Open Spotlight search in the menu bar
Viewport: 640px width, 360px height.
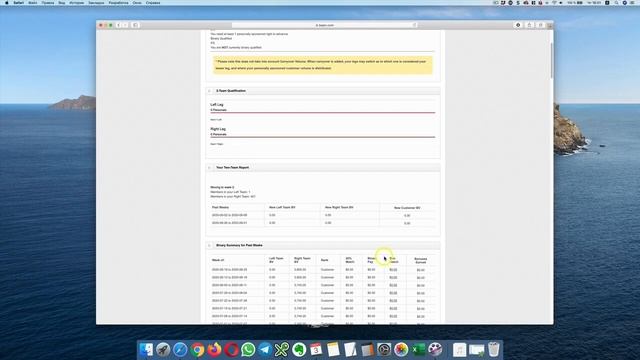click(616, 3)
